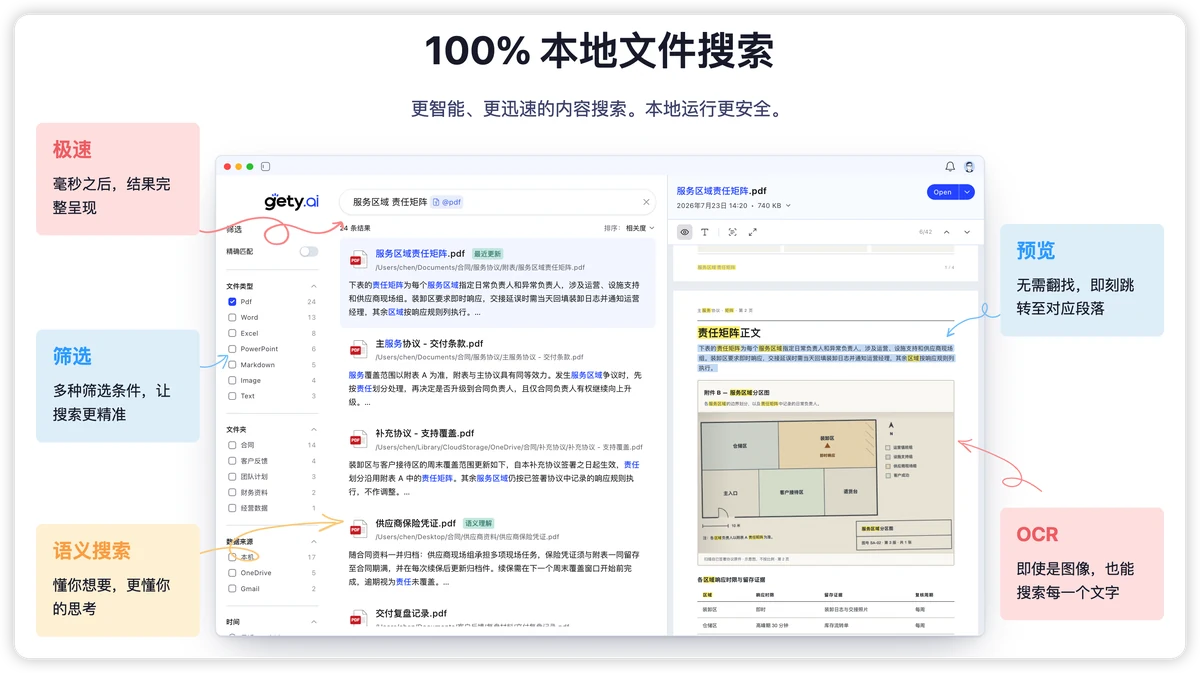Check the 财务资料 folder checkbox
The image size is (1200, 673).
[232, 492]
